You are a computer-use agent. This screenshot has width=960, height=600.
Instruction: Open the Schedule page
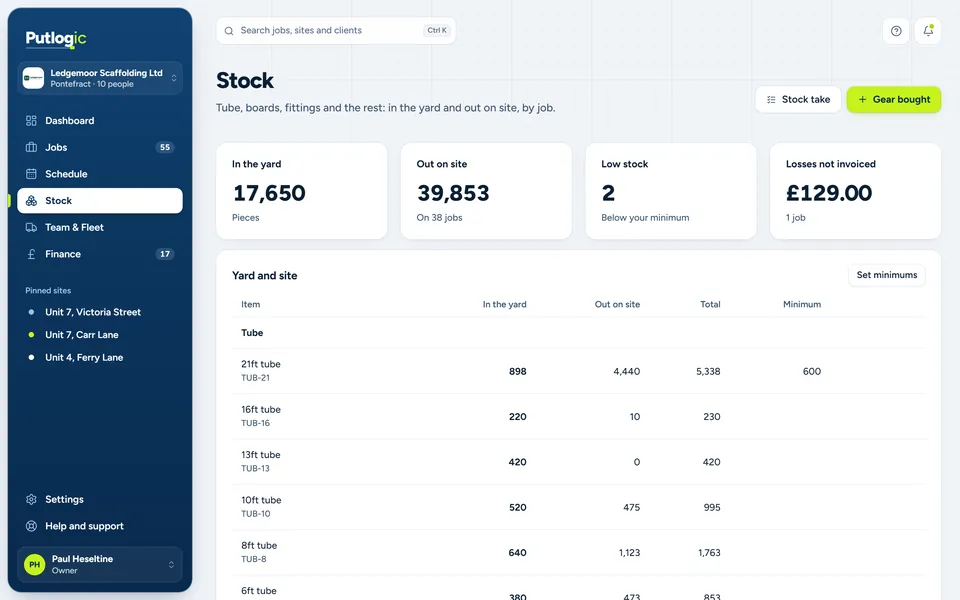(100, 174)
